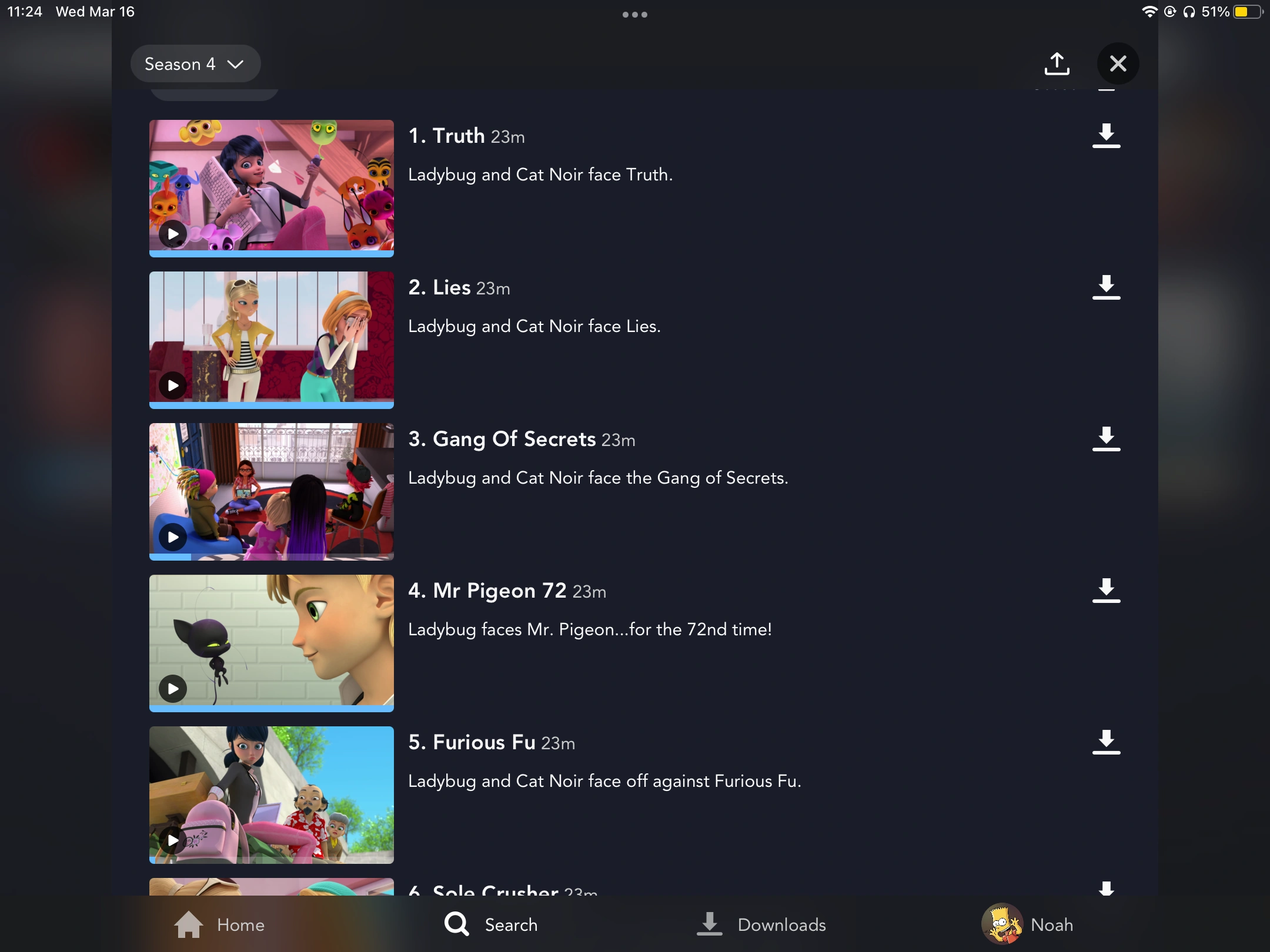This screenshot has width=1270, height=952.
Task: Expand the season dropdown chevron
Action: (236, 64)
